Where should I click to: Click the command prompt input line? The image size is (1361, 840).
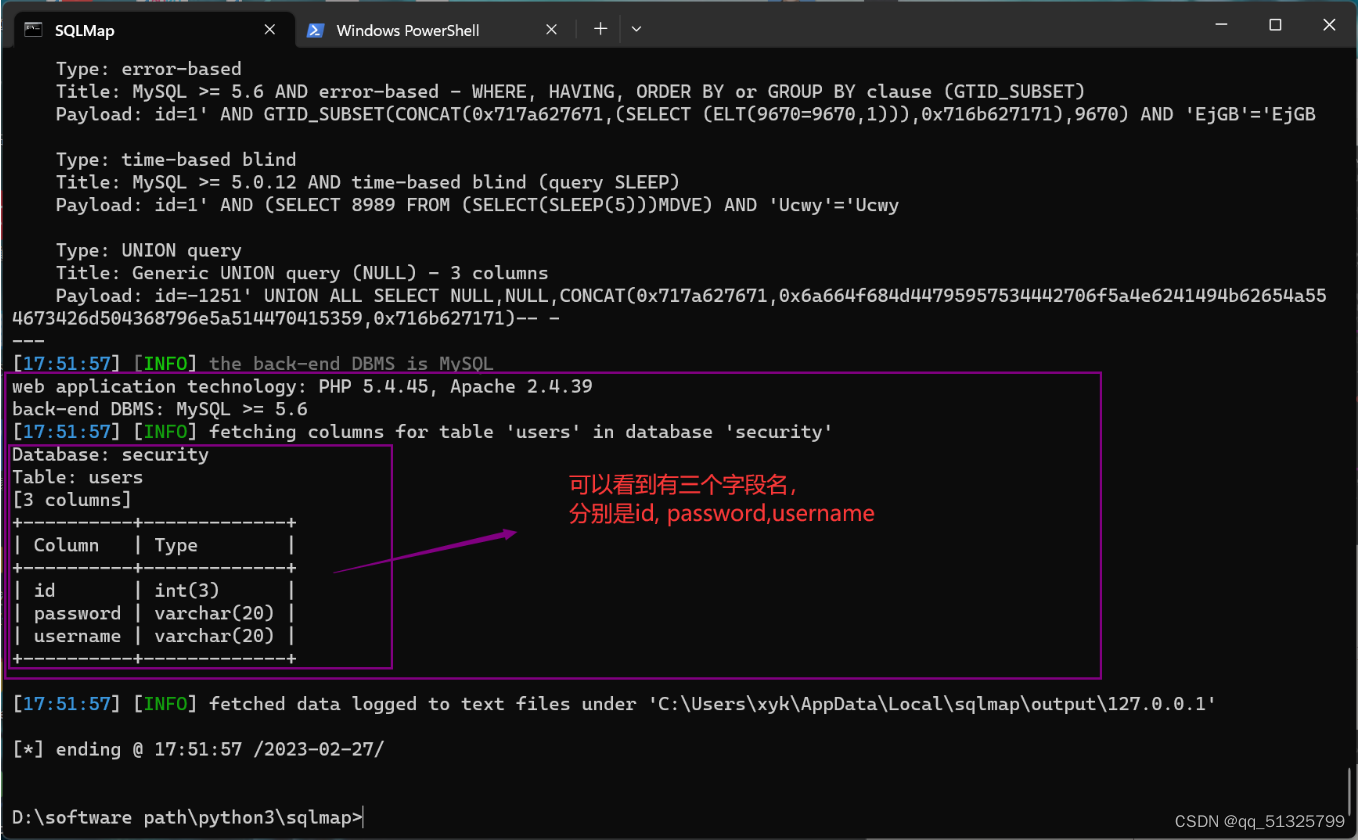pos(189,817)
